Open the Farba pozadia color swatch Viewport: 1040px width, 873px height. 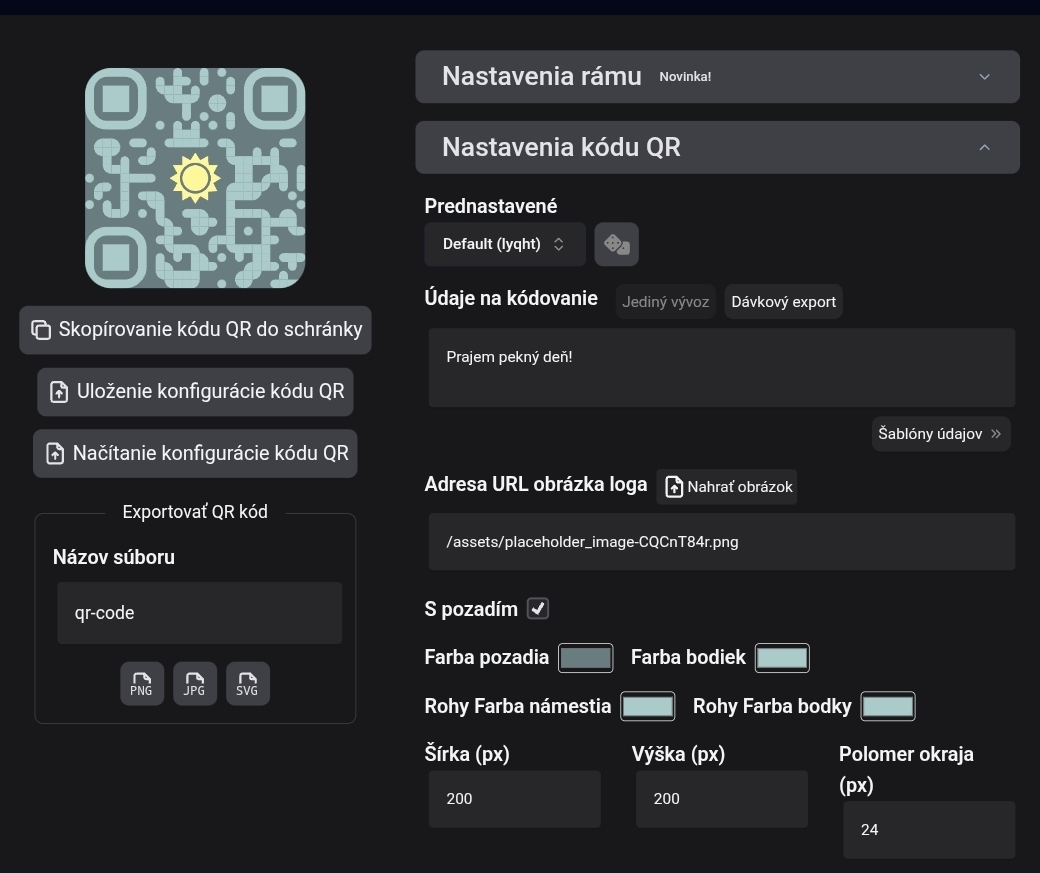point(585,658)
